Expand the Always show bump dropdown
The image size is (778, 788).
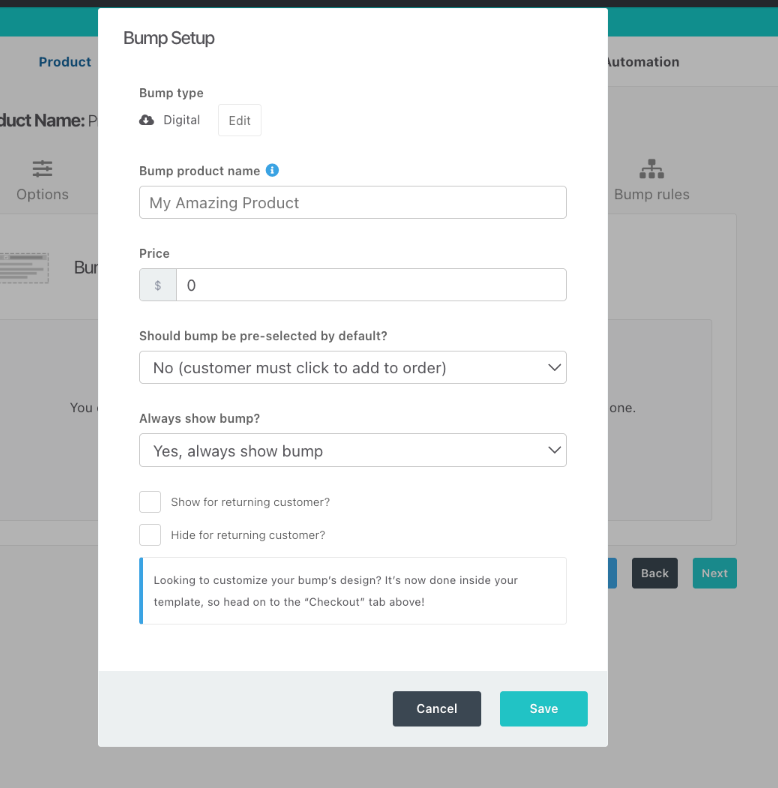click(x=352, y=451)
